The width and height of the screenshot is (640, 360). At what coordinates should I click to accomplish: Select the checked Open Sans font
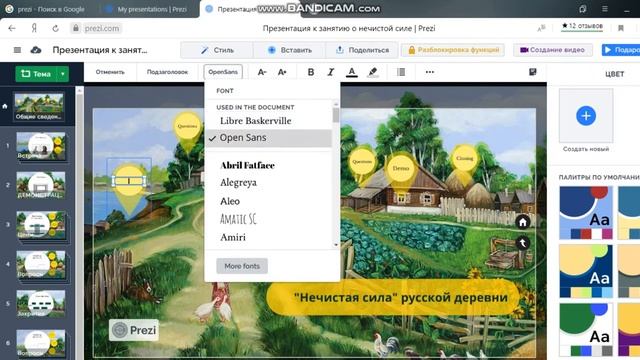pyautogui.click(x=268, y=138)
